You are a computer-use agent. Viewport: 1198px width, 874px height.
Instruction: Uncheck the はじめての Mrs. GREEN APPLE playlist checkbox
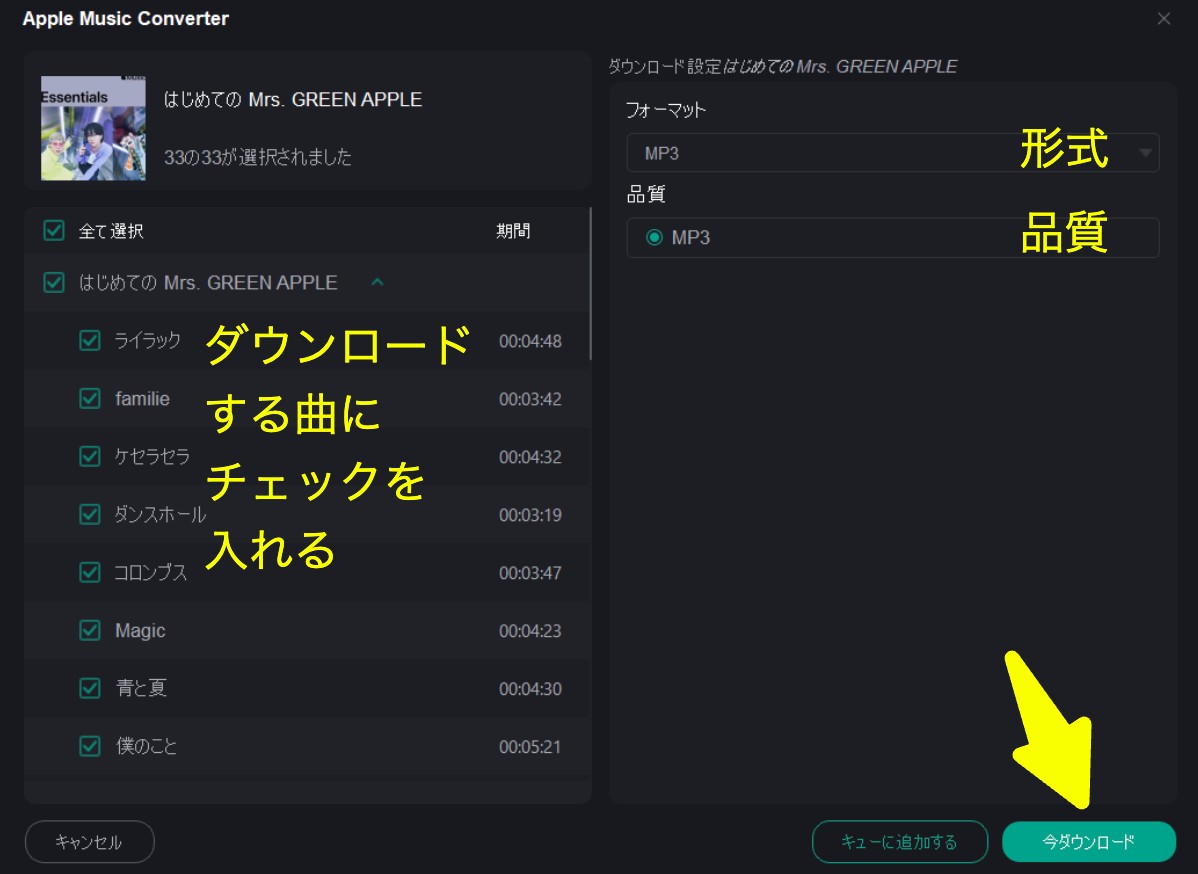pyautogui.click(x=53, y=282)
